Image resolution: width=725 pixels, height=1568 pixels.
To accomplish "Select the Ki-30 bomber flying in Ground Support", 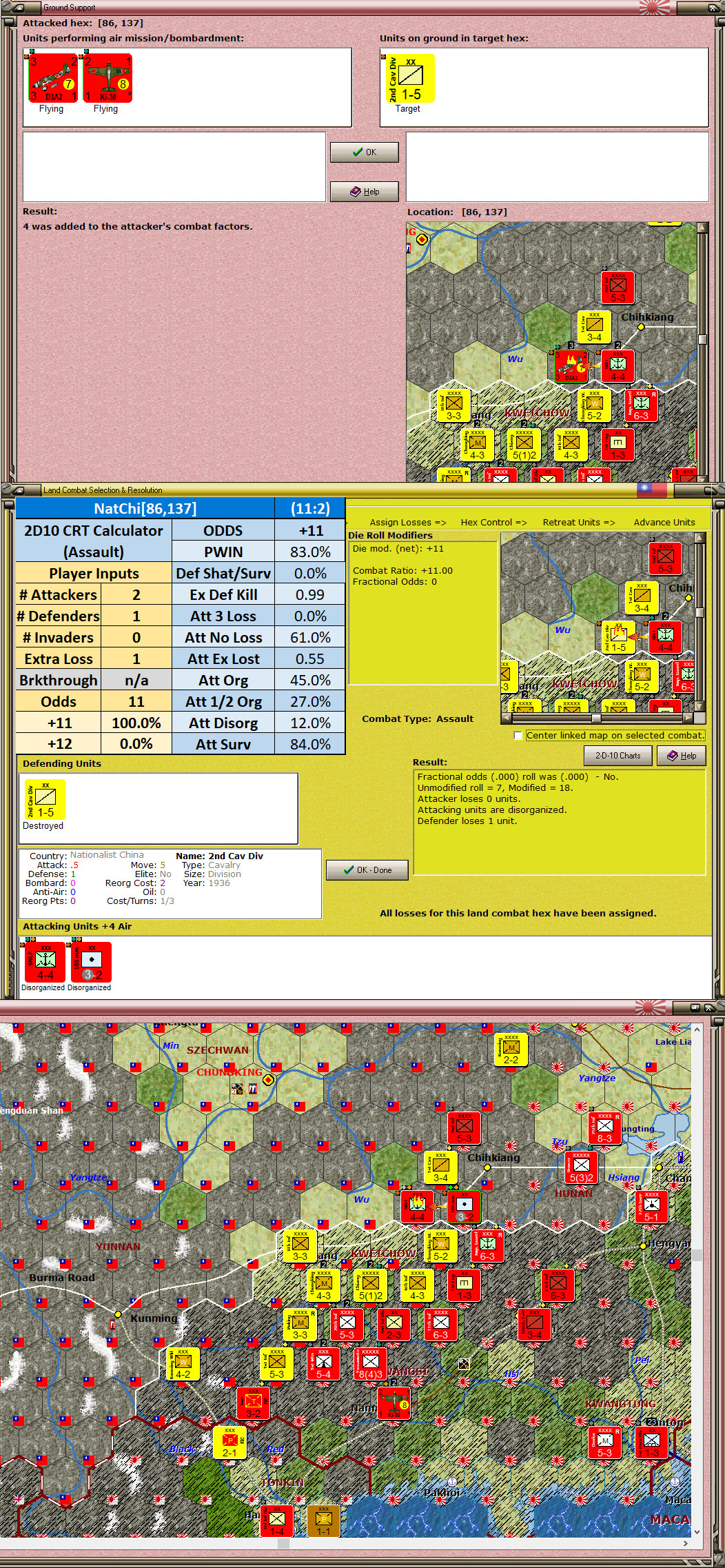I will click(x=108, y=79).
